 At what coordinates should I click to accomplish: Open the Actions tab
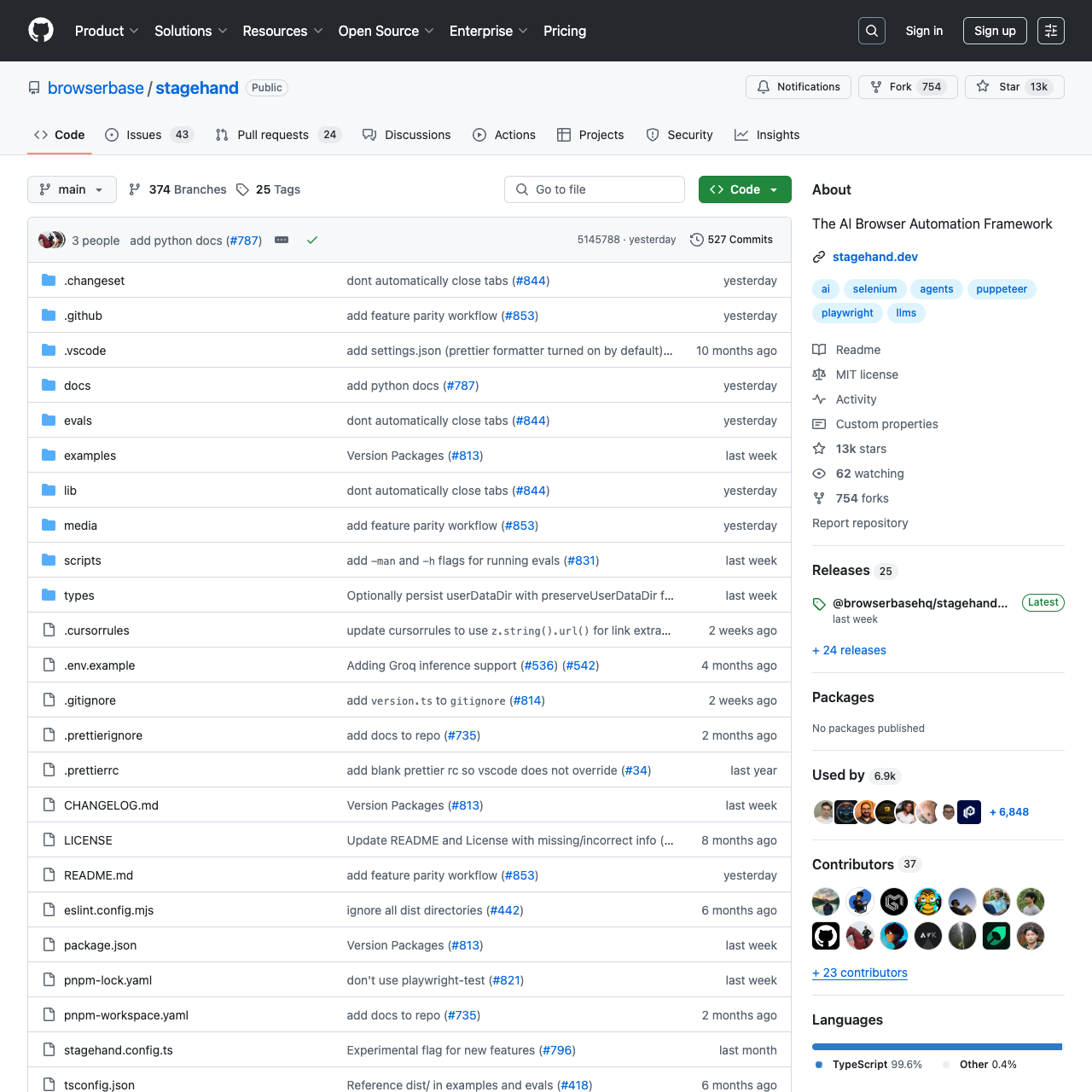tap(504, 135)
